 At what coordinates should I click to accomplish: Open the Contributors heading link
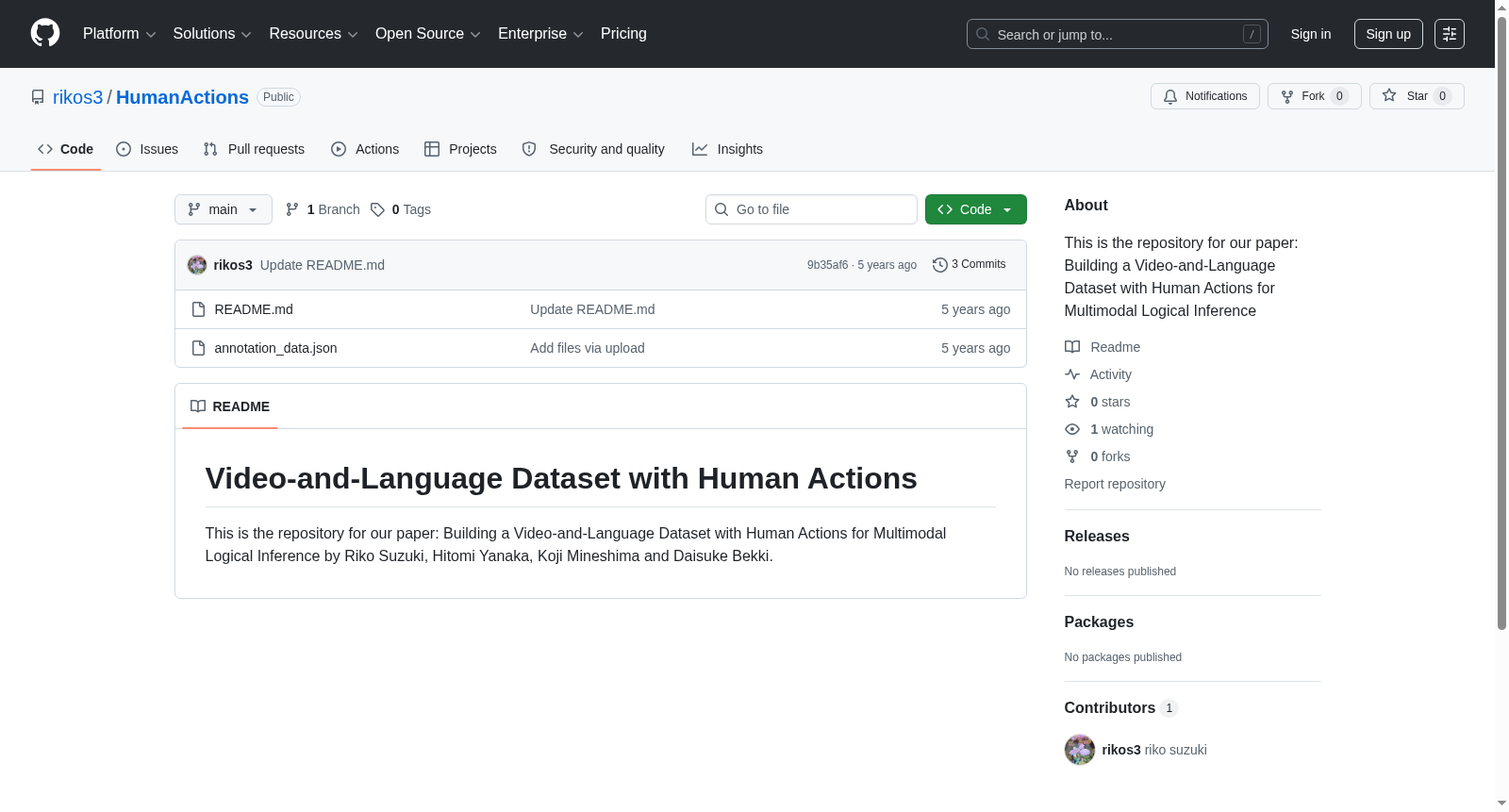[x=1120, y=707]
